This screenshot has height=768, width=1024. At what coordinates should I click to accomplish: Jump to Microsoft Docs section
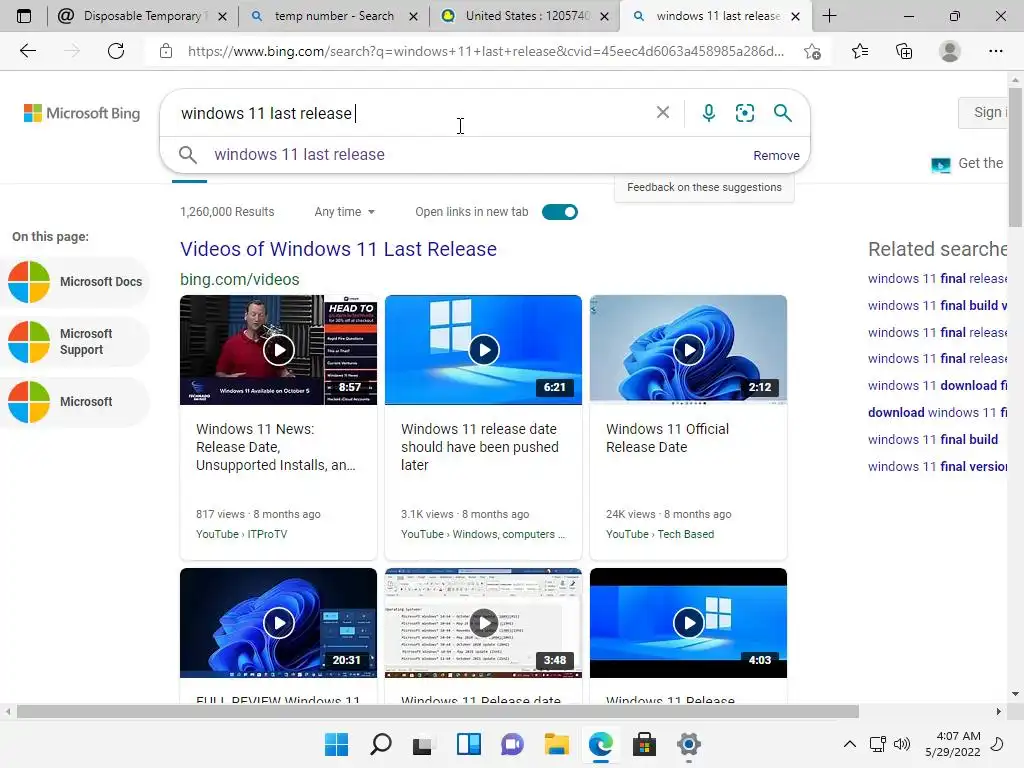point(75,281)
